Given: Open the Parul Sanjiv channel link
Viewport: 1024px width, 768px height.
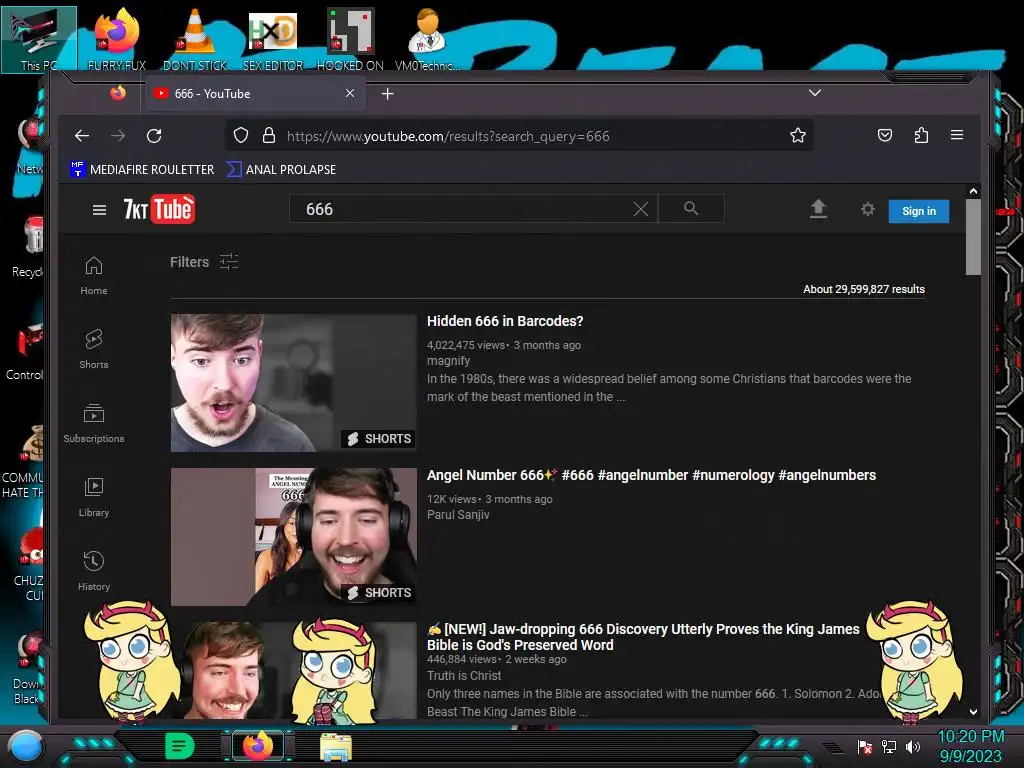Looking at the screenshot, I should pos(458,515).
